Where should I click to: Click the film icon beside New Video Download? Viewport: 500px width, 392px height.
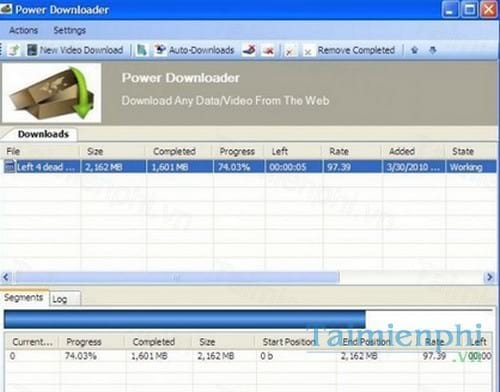point(32,50)
